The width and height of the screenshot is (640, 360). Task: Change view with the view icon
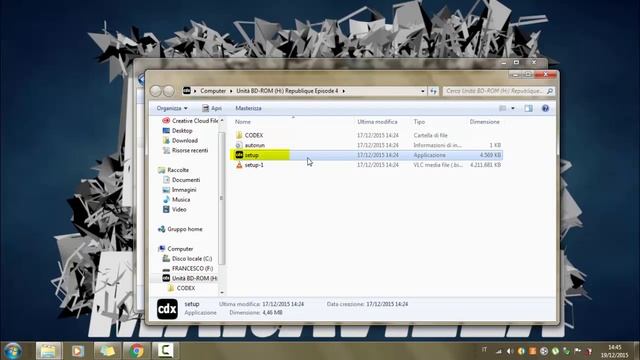click(502, 108)
